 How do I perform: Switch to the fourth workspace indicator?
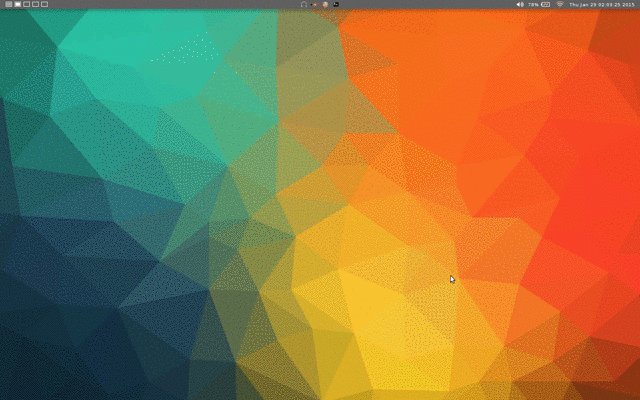tap(36, 4)
